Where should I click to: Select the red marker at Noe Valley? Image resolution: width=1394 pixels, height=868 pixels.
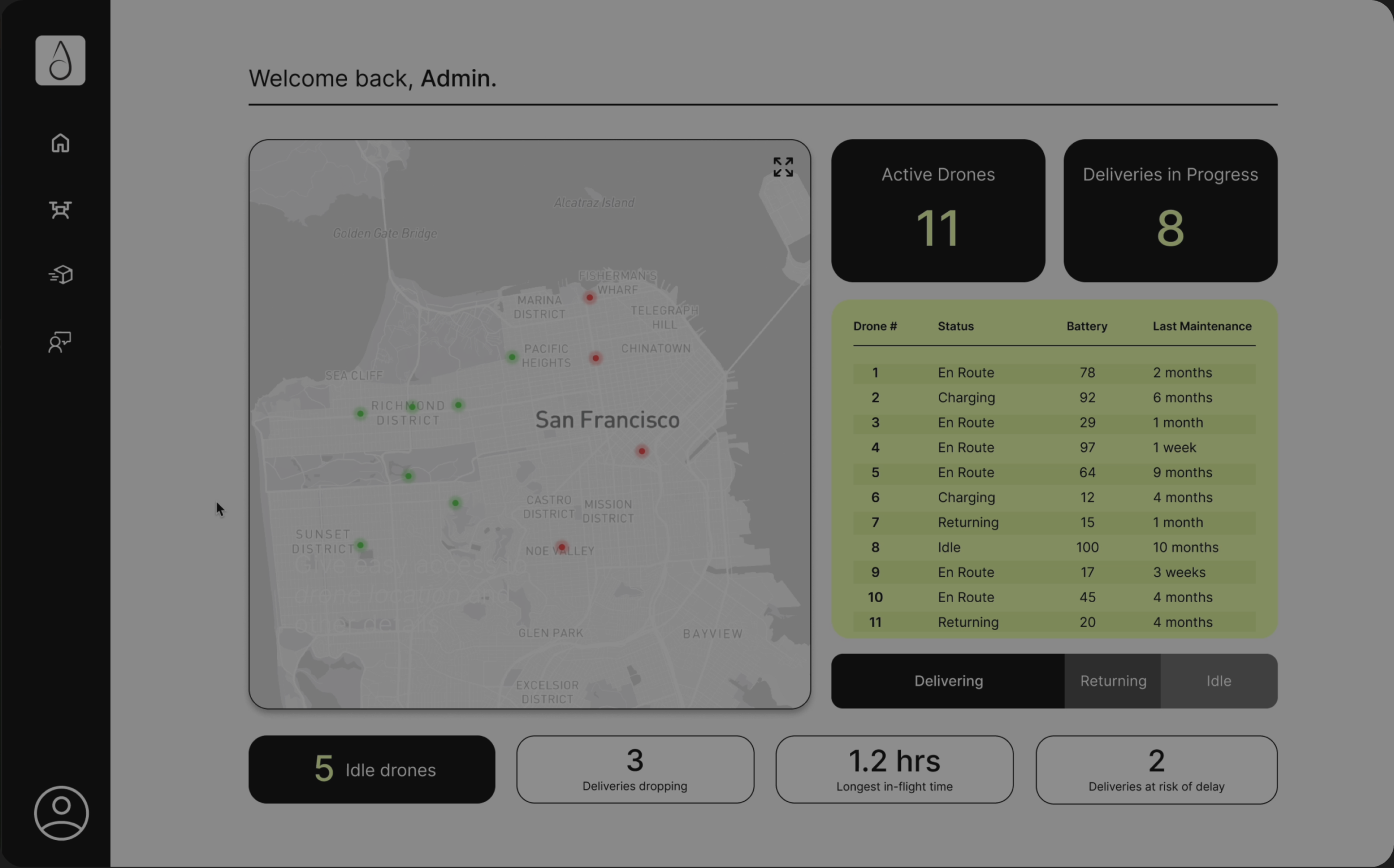[562, 547]
